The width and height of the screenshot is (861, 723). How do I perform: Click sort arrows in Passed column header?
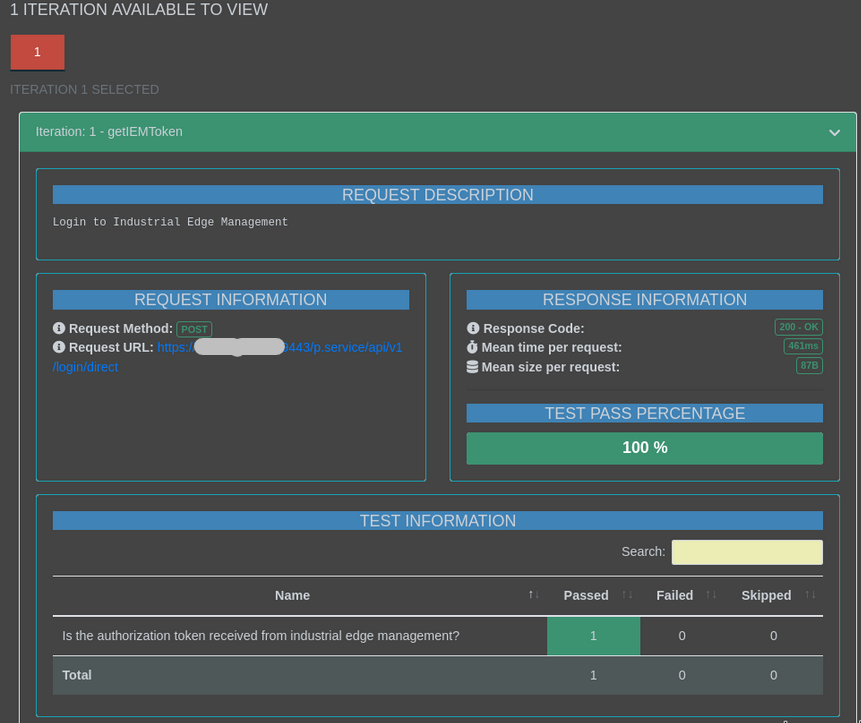tap(627, 595)
